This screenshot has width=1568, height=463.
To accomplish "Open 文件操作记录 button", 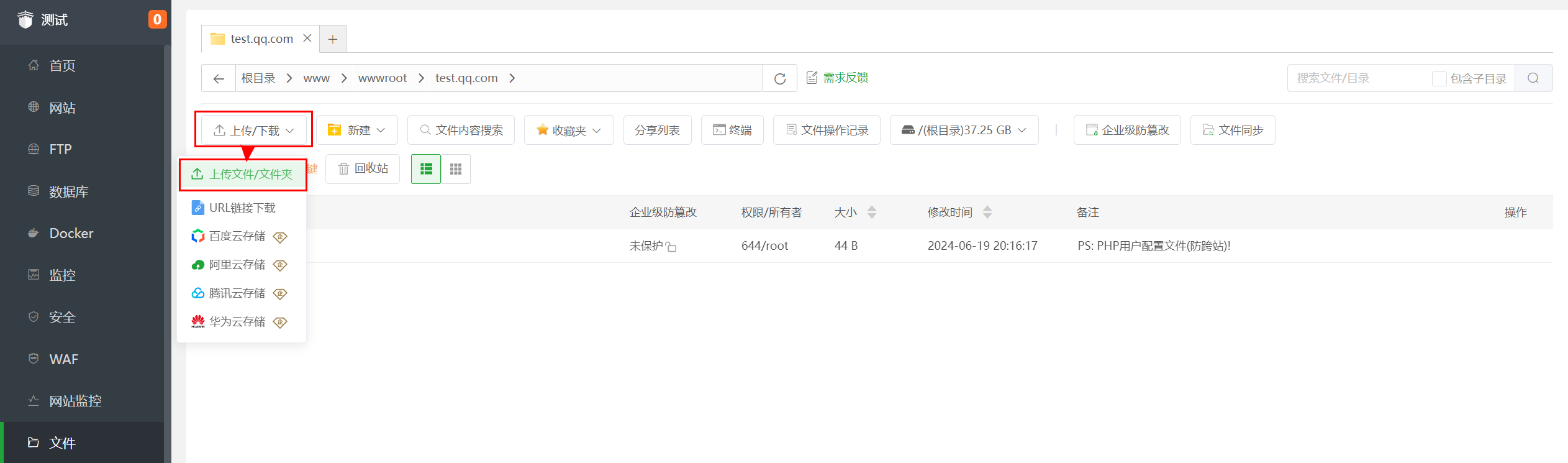I will [827, 130].
